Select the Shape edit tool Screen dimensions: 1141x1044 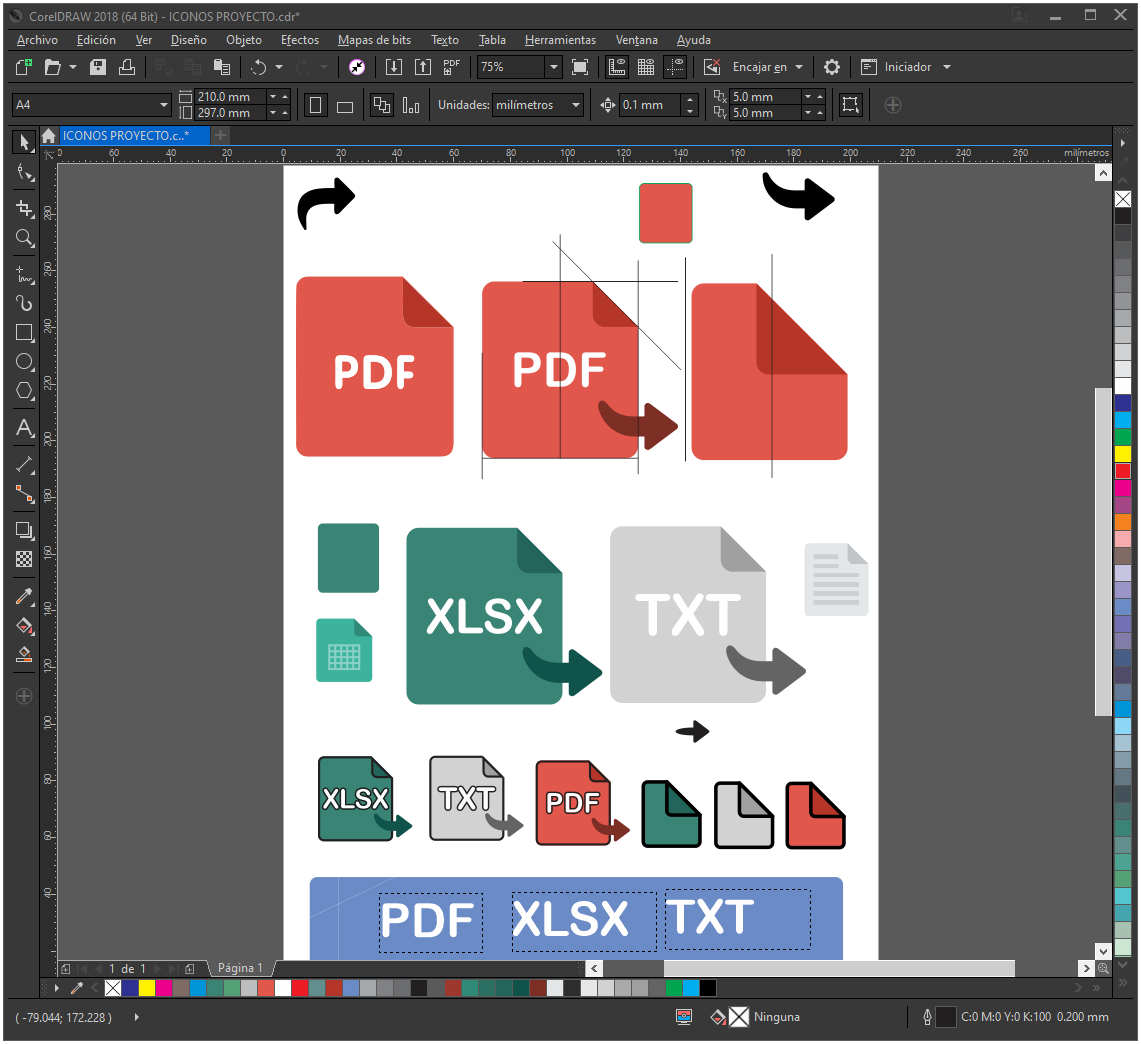[x=24, y=173]
